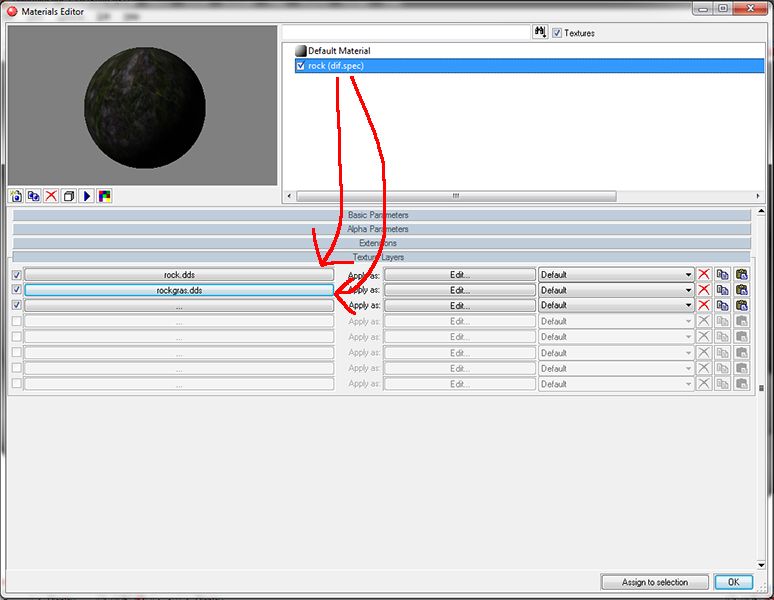774x600 pixels.
Task: Click the material list horizontal scrollbar thumb
Action: (456, 196)
